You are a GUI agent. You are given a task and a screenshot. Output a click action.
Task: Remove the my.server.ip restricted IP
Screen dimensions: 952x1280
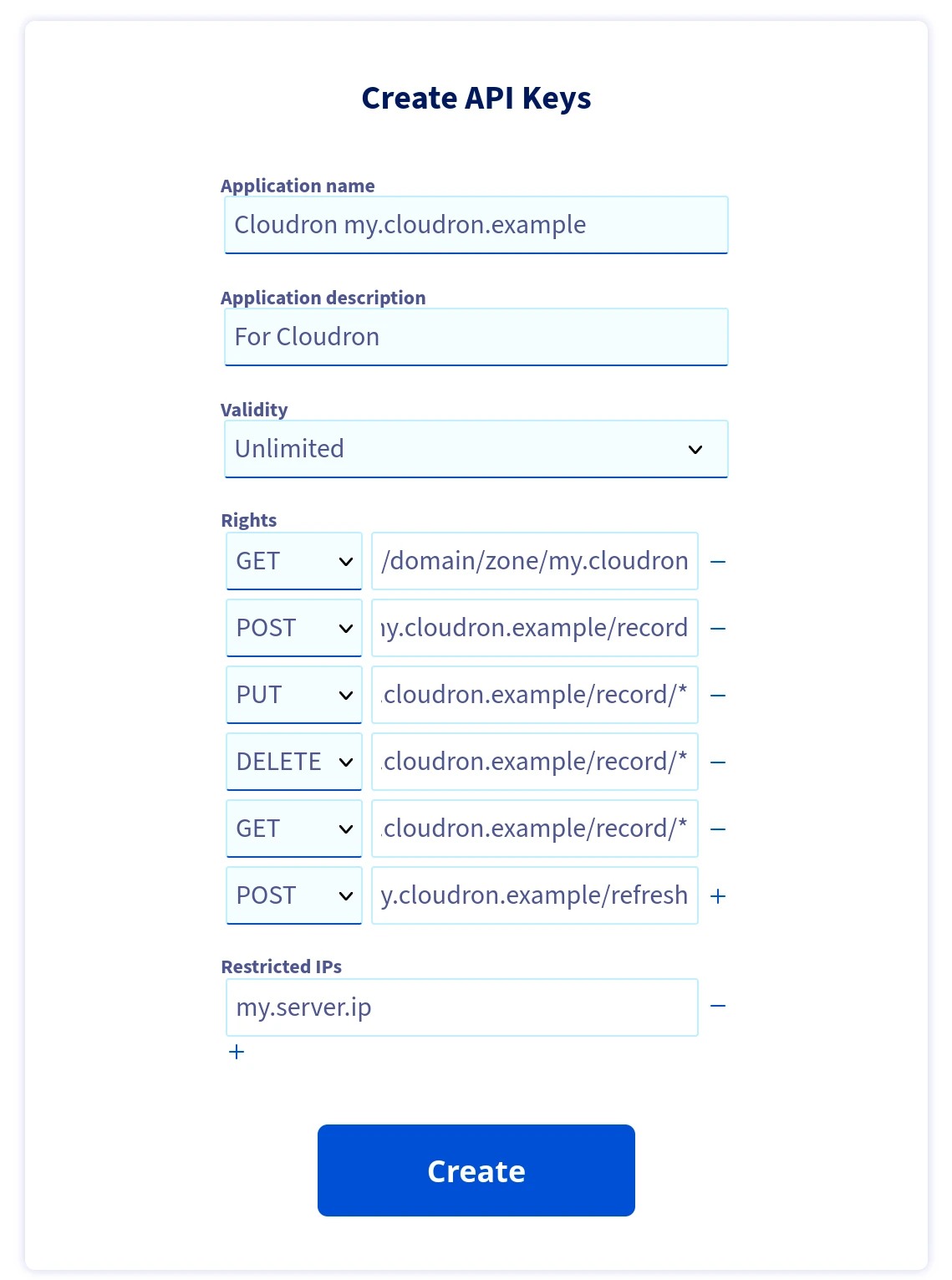point(718,1007)
